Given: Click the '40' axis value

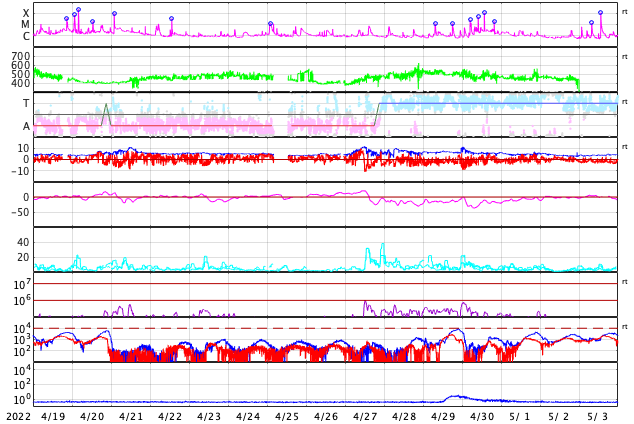Looking at the screenshot, I should (x=23, y=243).
